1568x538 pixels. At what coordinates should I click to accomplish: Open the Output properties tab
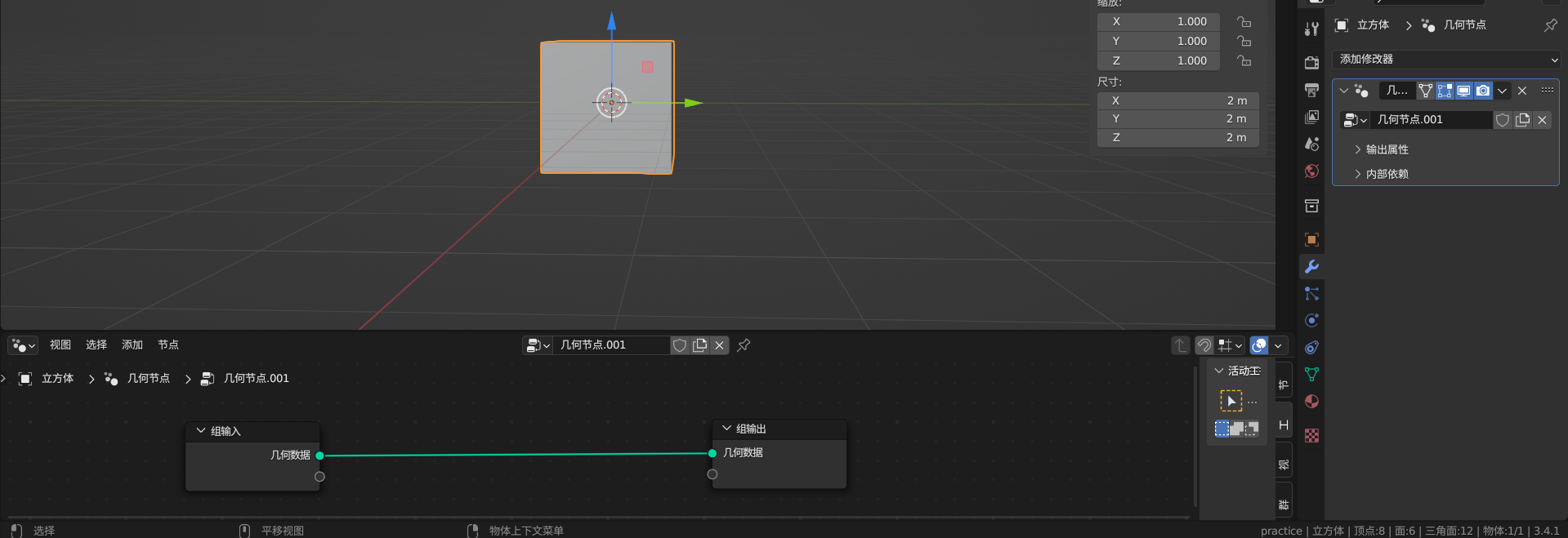click(1311, 90)
